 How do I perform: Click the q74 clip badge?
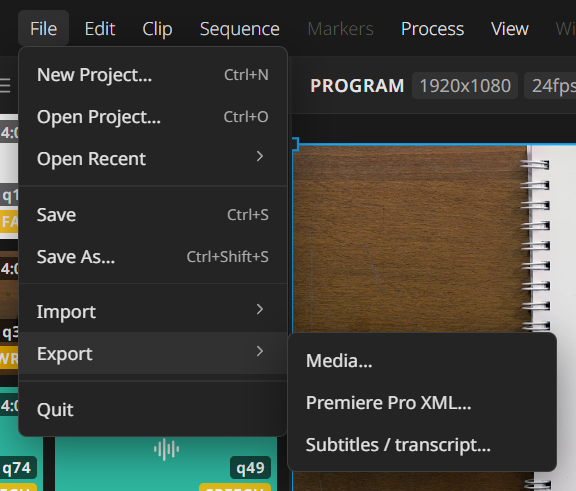coord(17,467)
